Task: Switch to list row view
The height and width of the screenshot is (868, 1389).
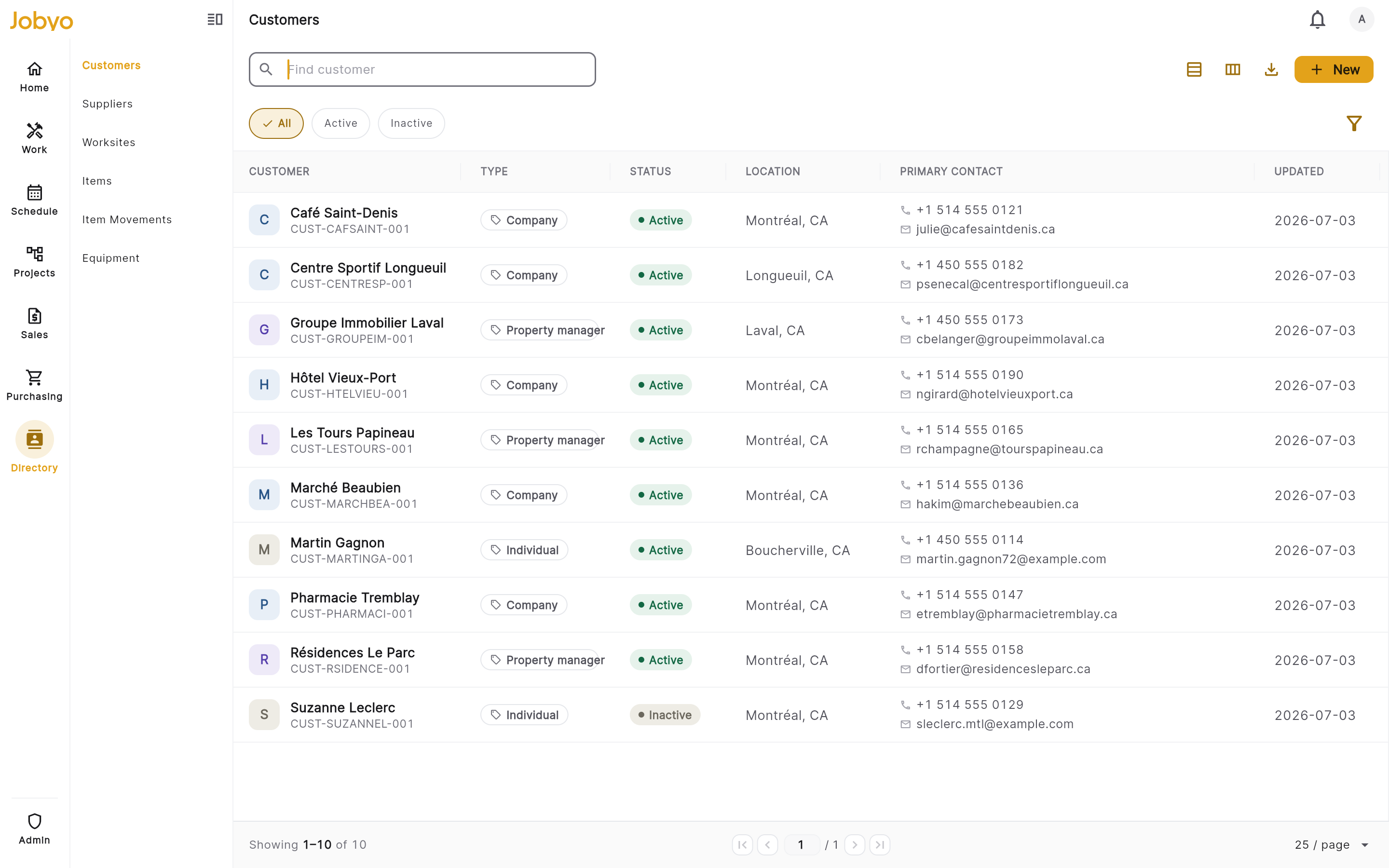Action: [1194, 69]
